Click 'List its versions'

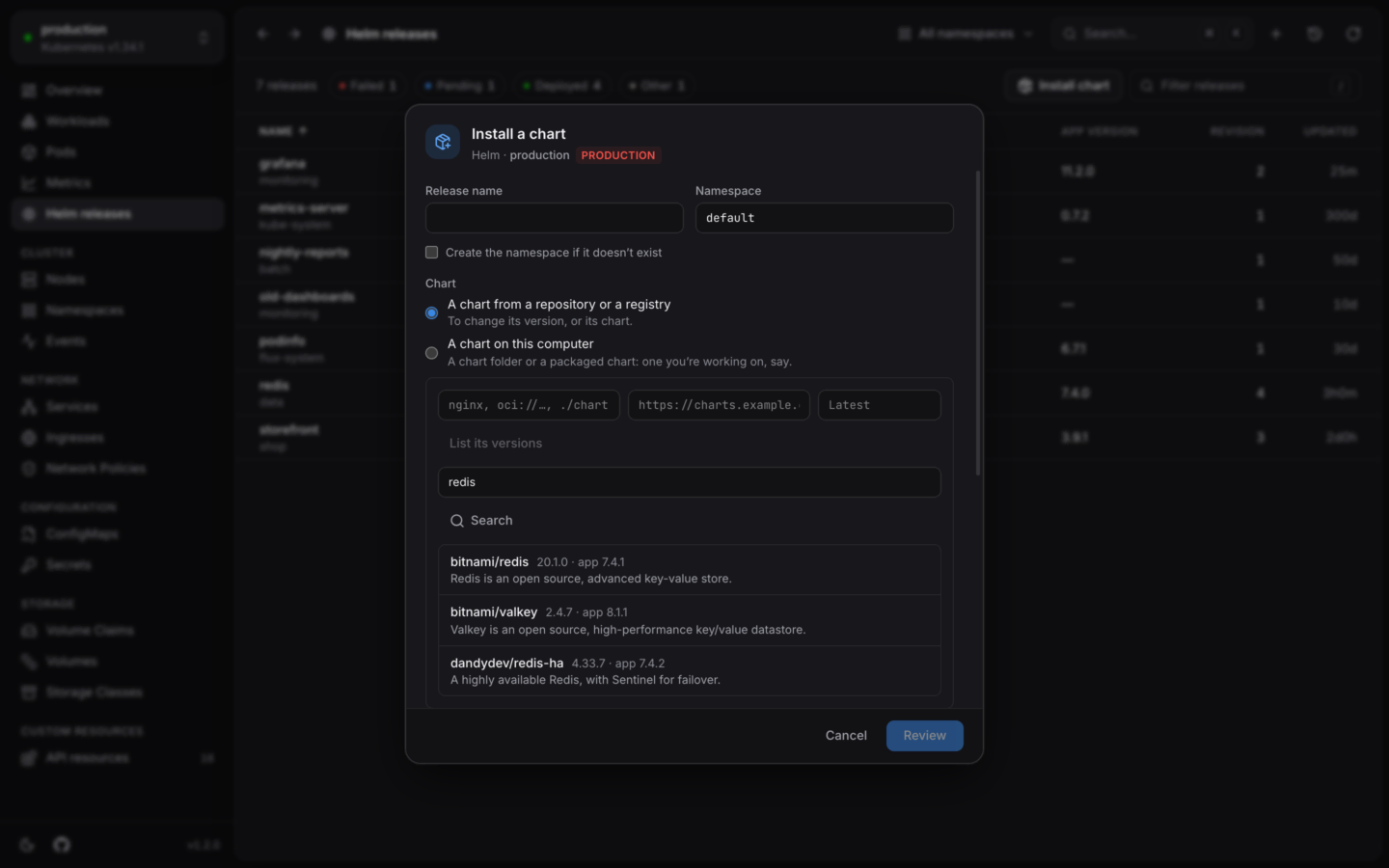[496, 444]
